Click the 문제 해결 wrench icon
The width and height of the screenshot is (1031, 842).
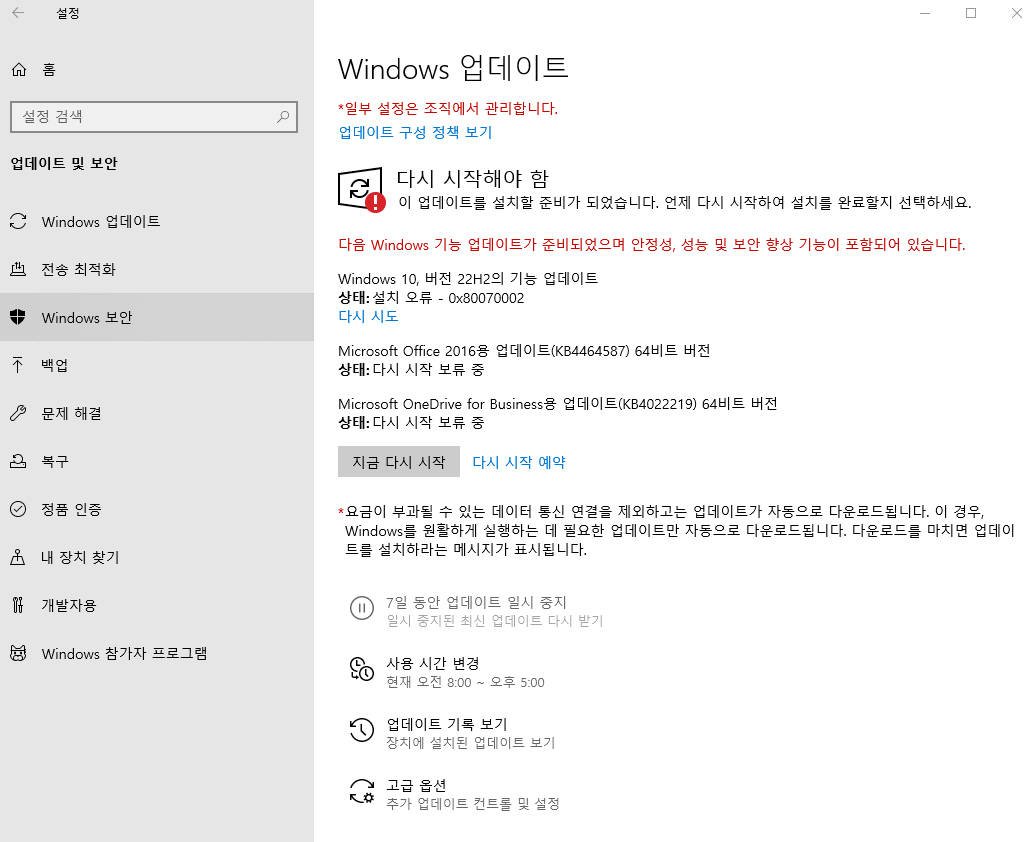[x=18, y=413]
